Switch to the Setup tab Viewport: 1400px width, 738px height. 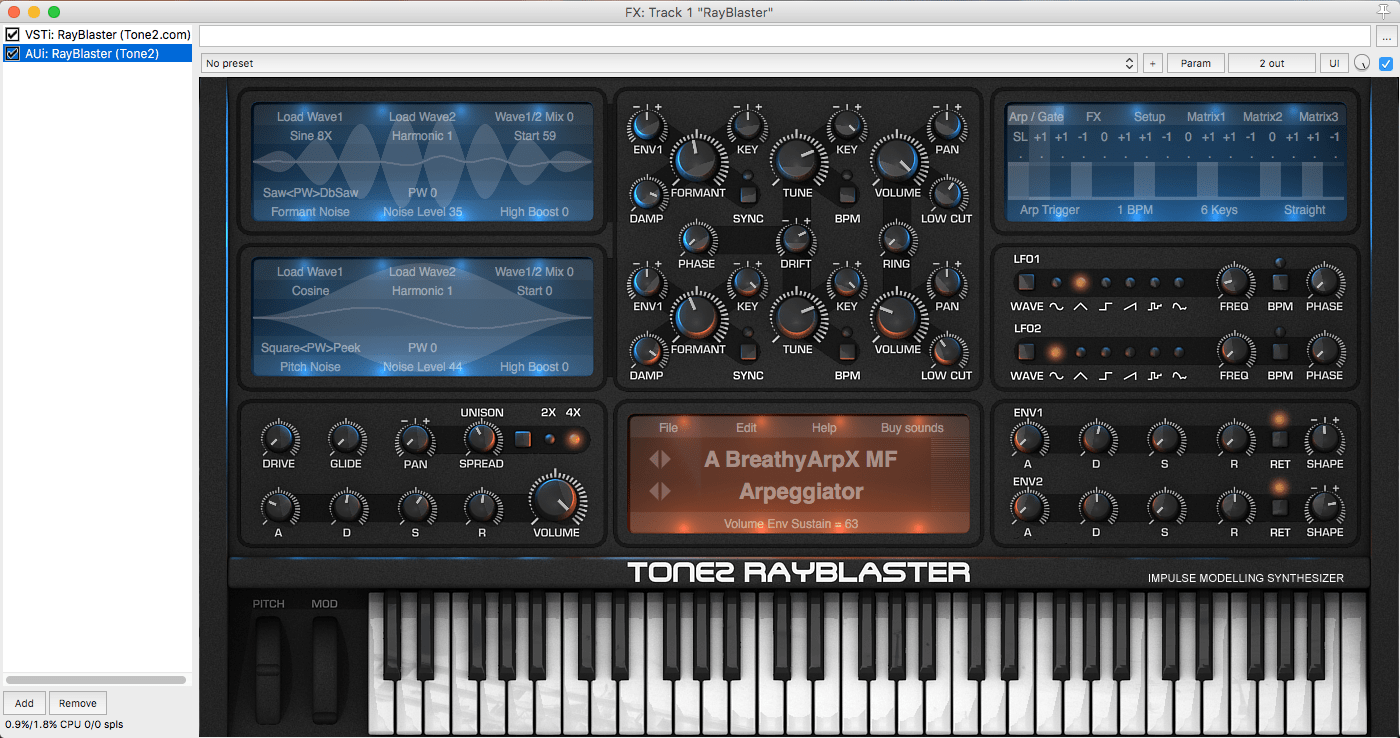(1149, 117)
